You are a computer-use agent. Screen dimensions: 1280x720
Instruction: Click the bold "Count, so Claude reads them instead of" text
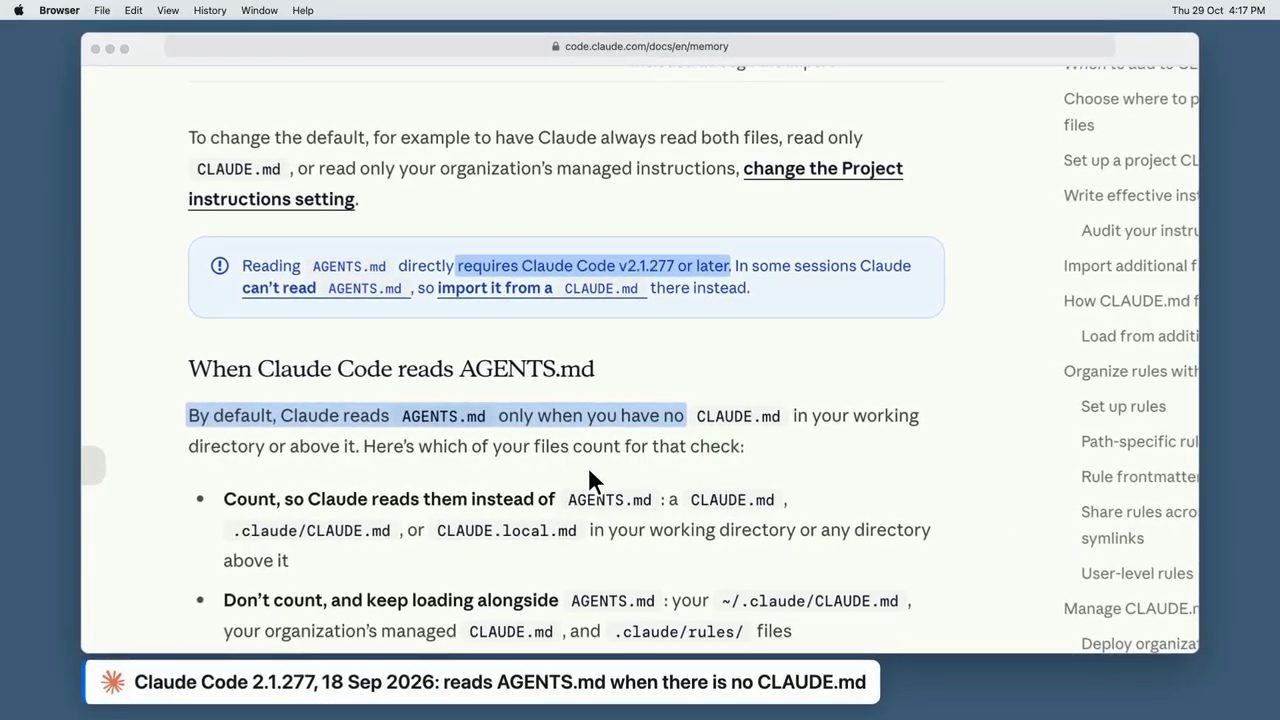389,499
